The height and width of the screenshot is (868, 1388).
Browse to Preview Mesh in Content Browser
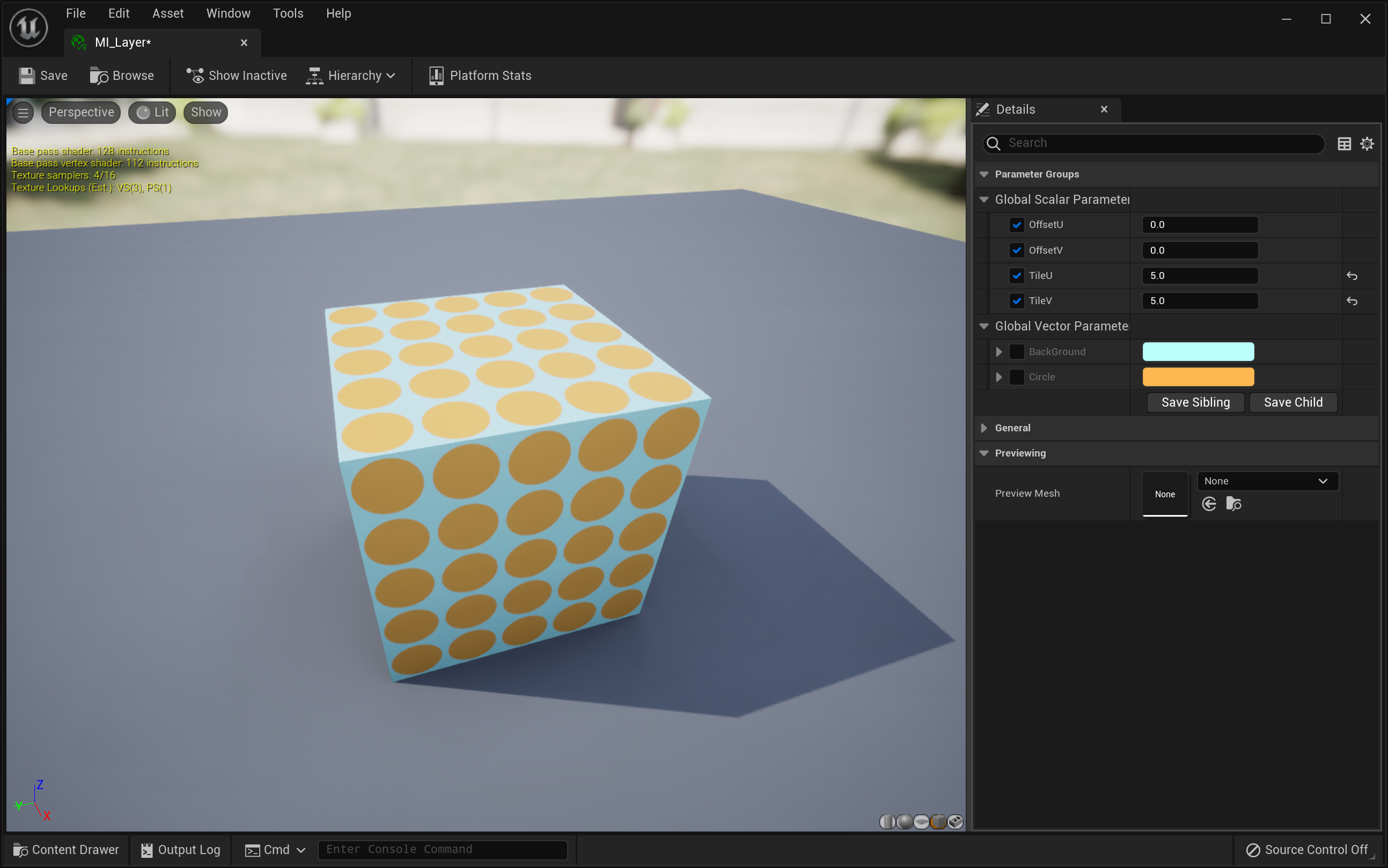(x=1233, y=503)
